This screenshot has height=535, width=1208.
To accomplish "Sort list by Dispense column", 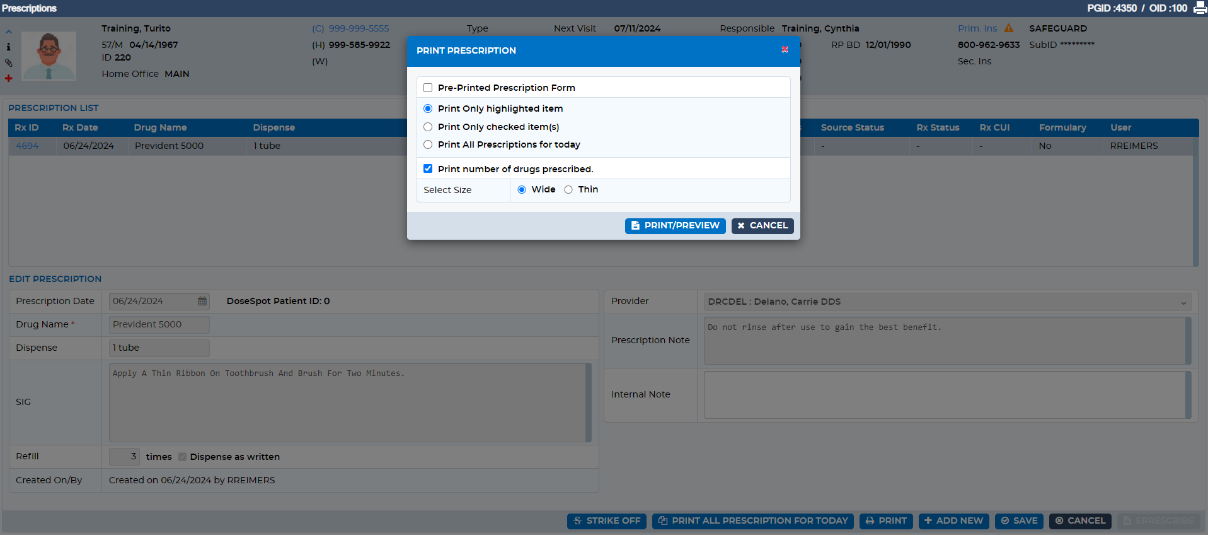I will [x=273, y=128].
